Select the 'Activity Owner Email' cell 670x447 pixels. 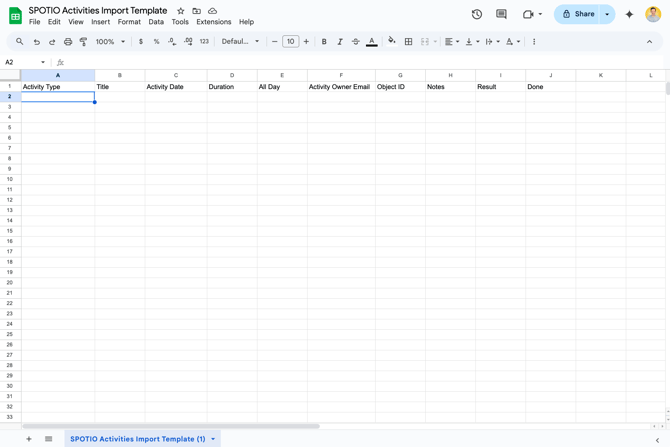(341, 86)
